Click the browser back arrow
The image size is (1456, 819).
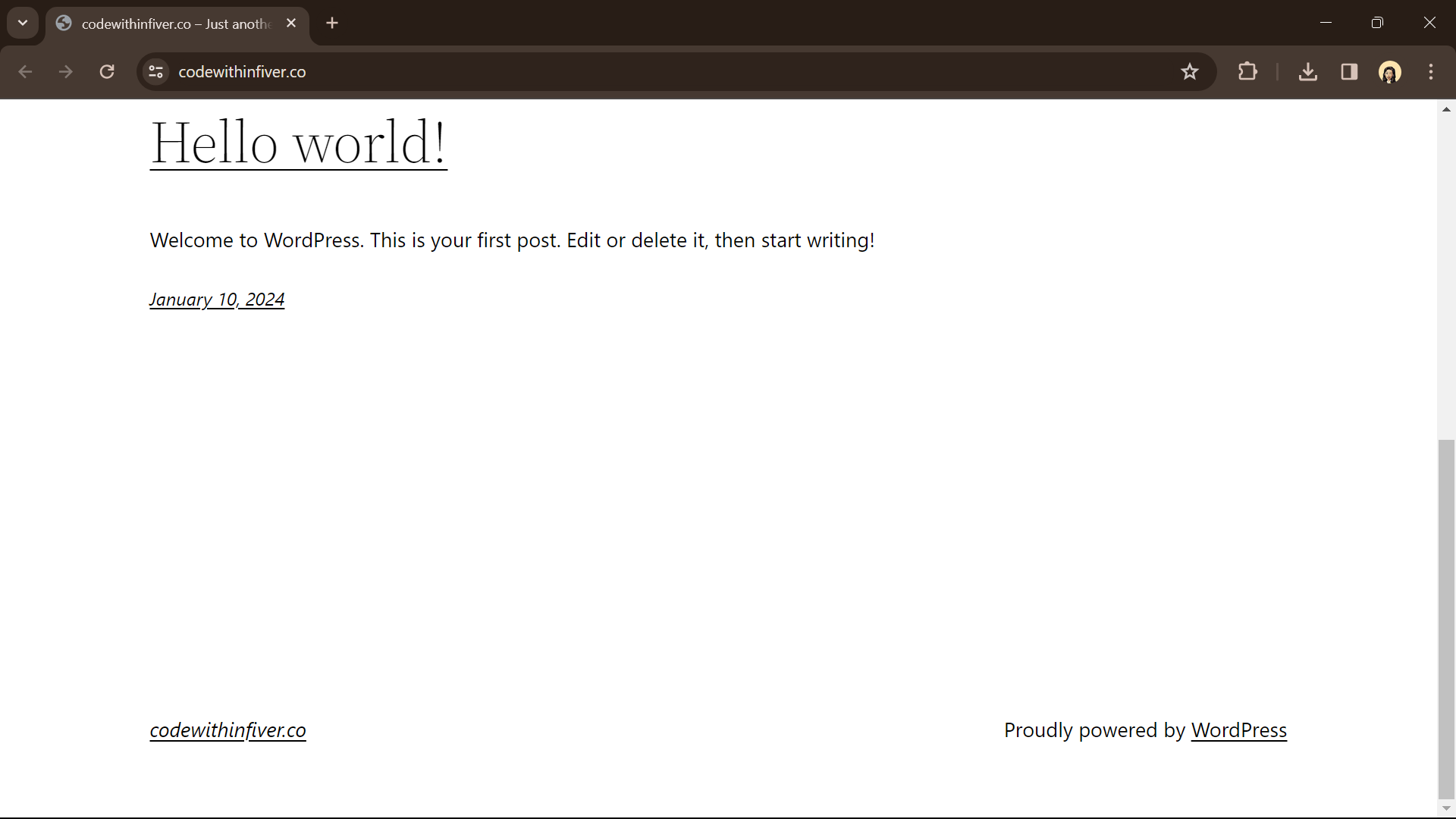(x=25, y=72)
